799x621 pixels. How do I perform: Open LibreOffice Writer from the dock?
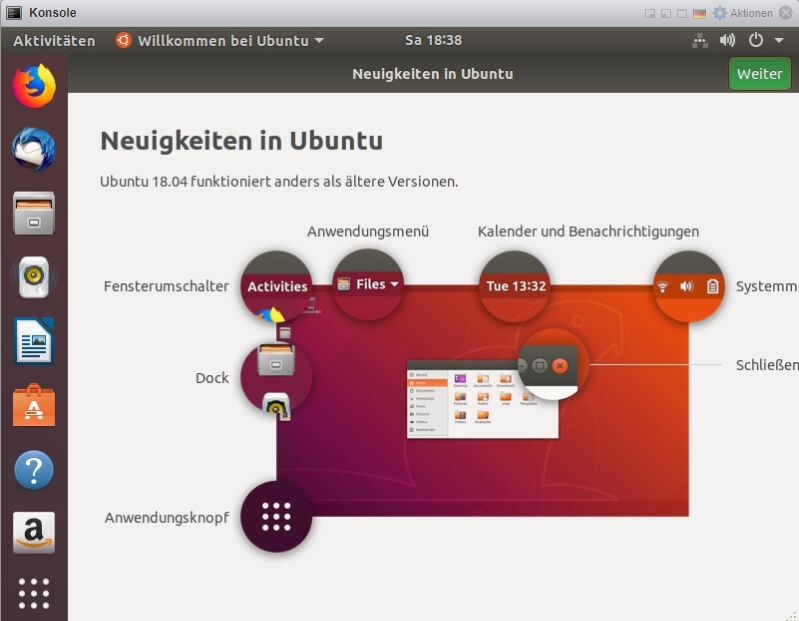tap(34, 341)
